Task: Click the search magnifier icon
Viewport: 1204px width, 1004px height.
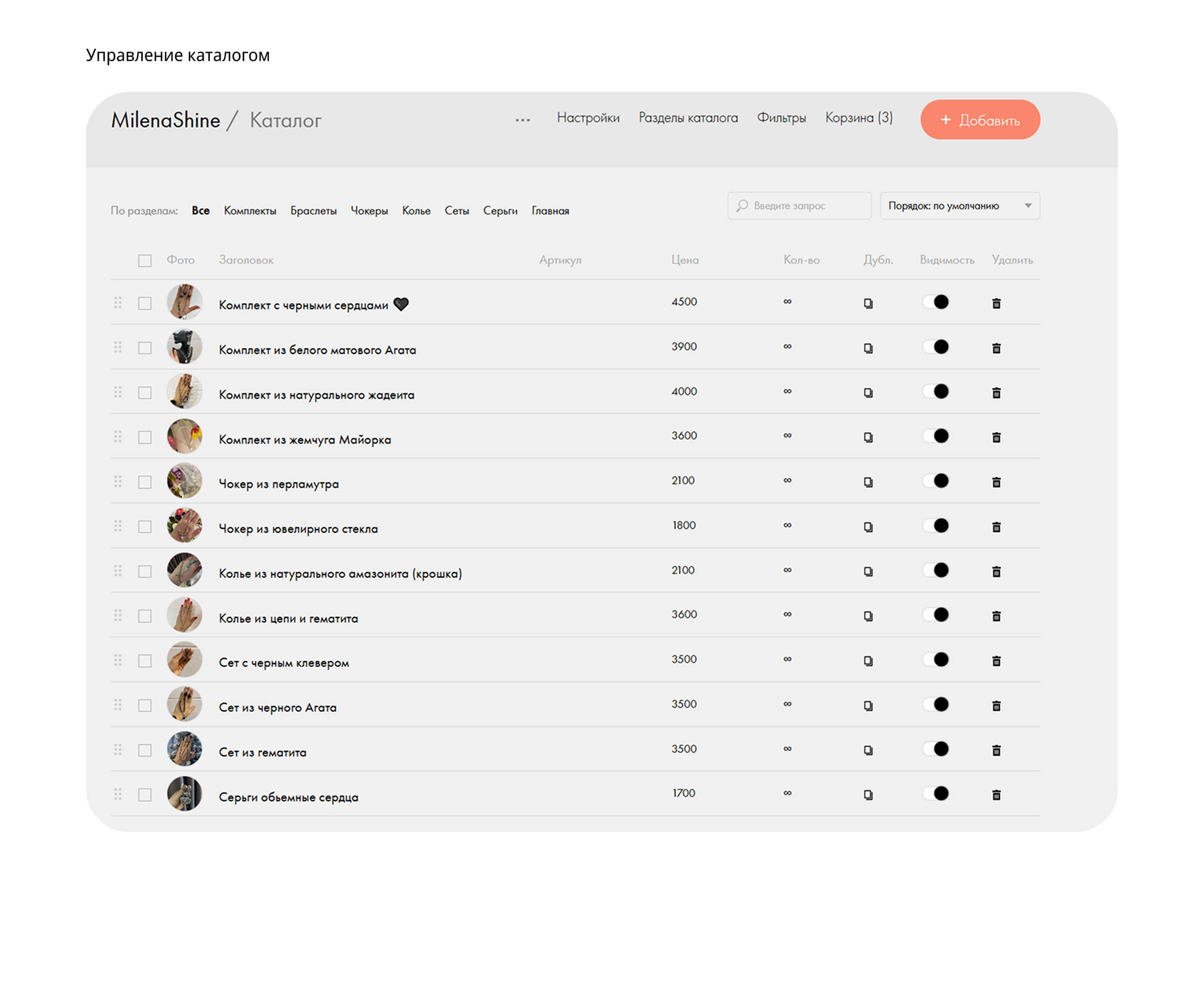Action: [x=742, y=205]
